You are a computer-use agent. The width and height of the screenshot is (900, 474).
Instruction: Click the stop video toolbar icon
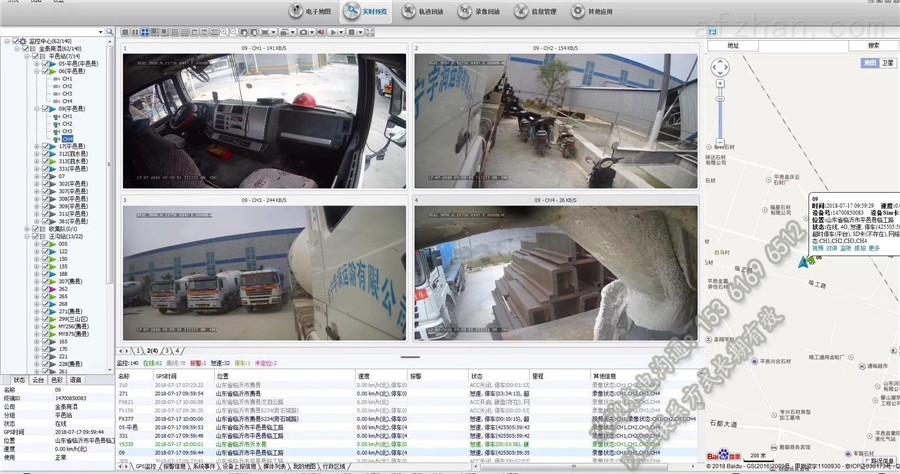351,32
